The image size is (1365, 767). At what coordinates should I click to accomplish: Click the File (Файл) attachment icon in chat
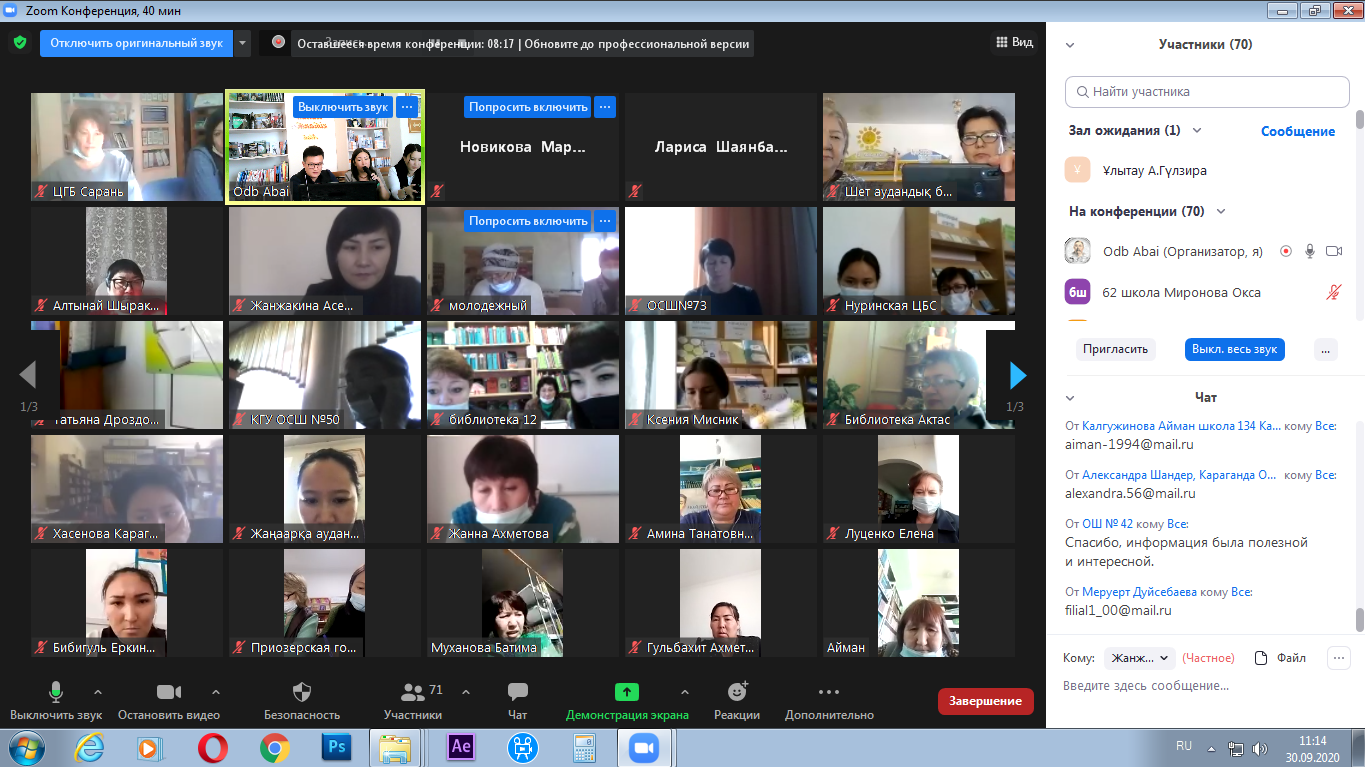(1261, 658)
